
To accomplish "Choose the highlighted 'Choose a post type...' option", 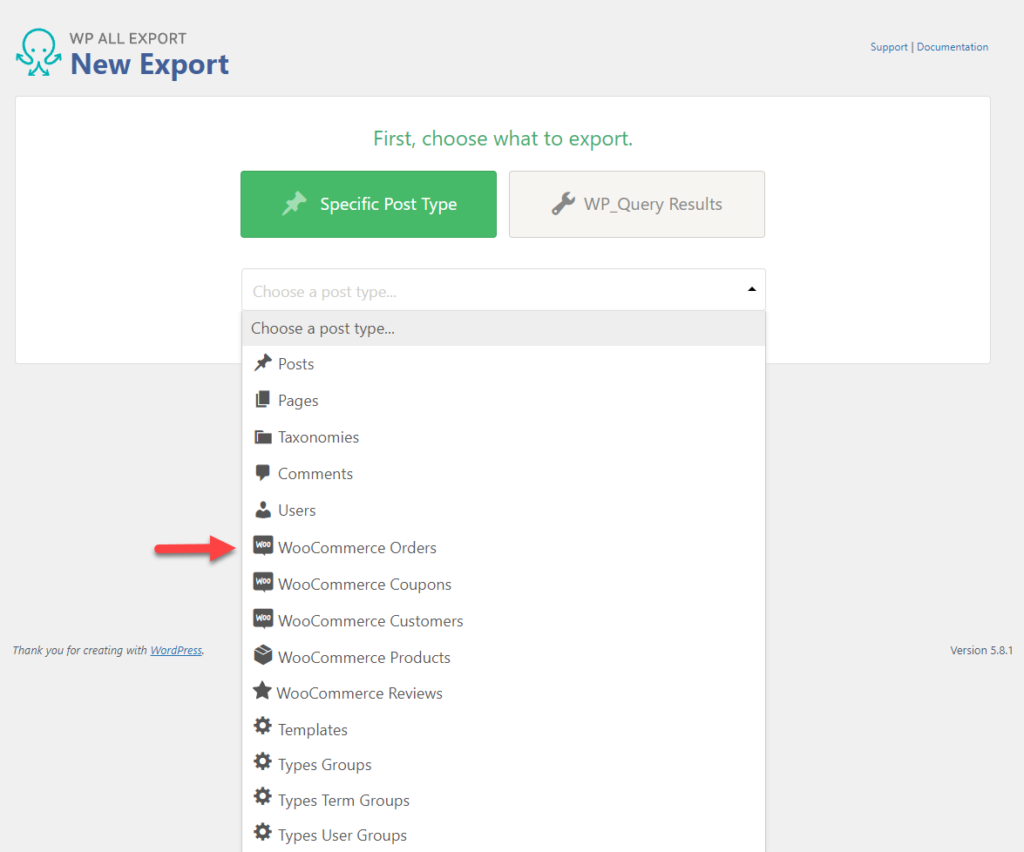I will [x=503, y=328].
